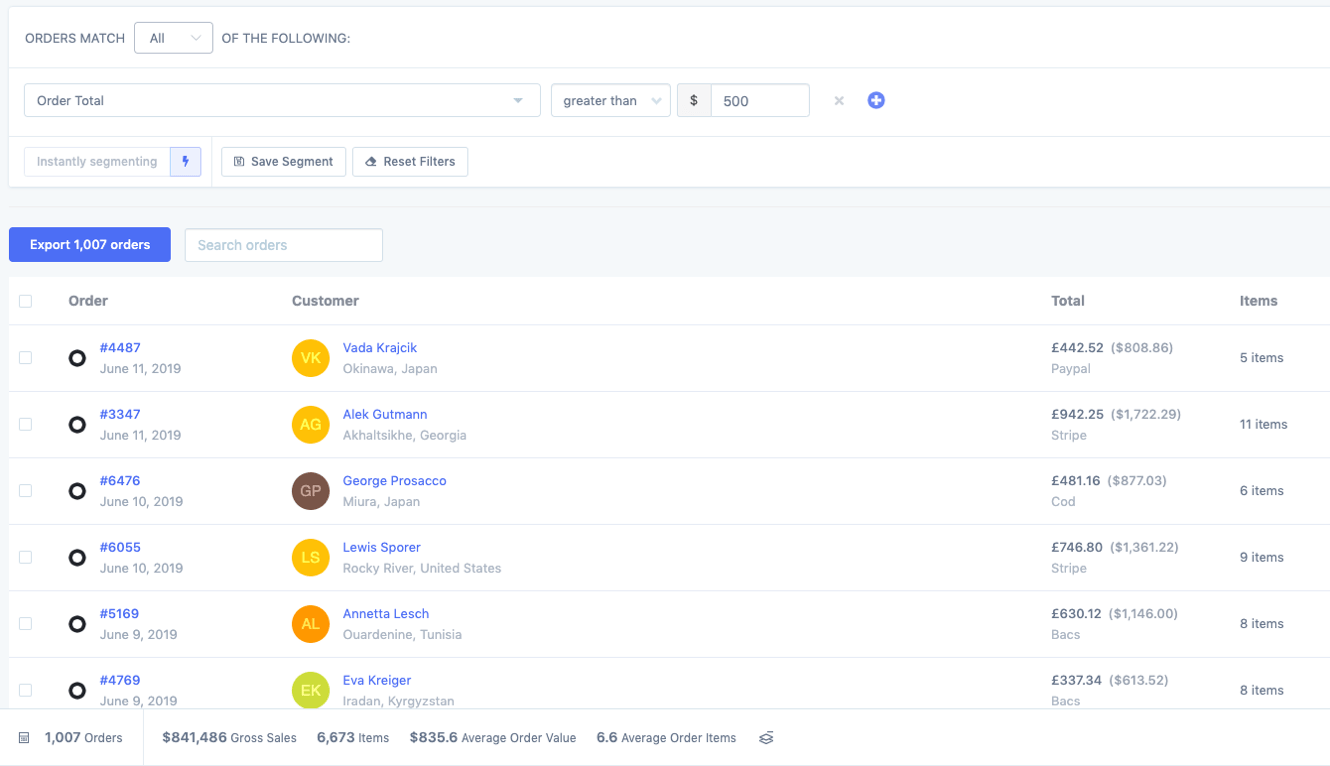
Task: Trigger the lightning bolt segmenting icon
Action: point(186,161)
